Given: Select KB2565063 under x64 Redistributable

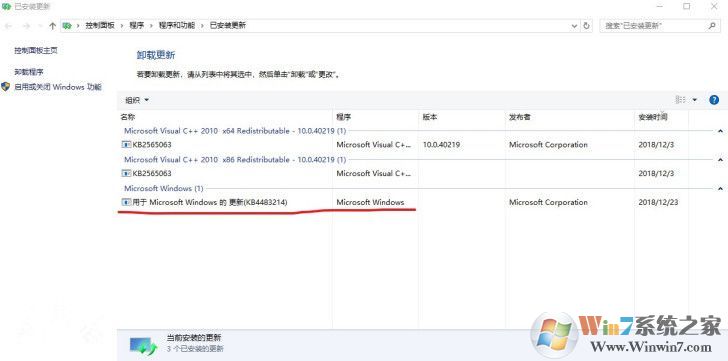Looking at the screenshot, I should point(152,145).
